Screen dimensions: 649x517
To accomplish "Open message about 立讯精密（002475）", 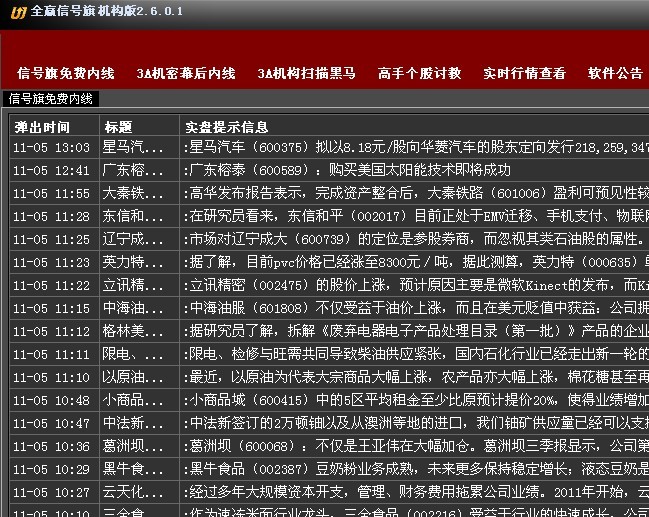I will point(414,285).
